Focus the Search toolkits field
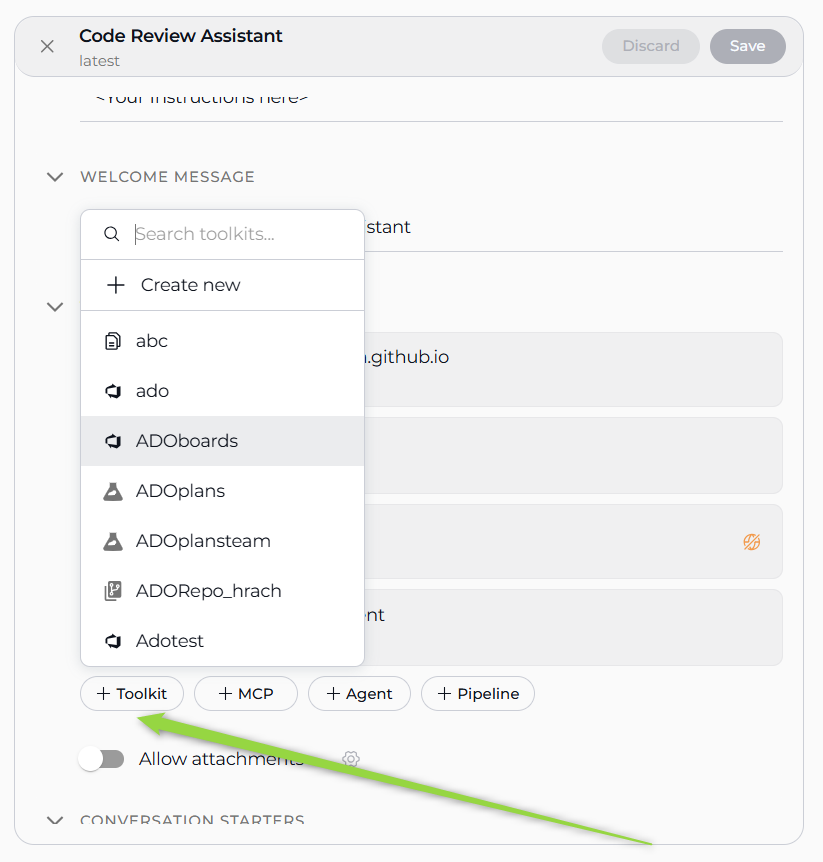Viewport: 823px width, 862px height. (x=240, y=234)
